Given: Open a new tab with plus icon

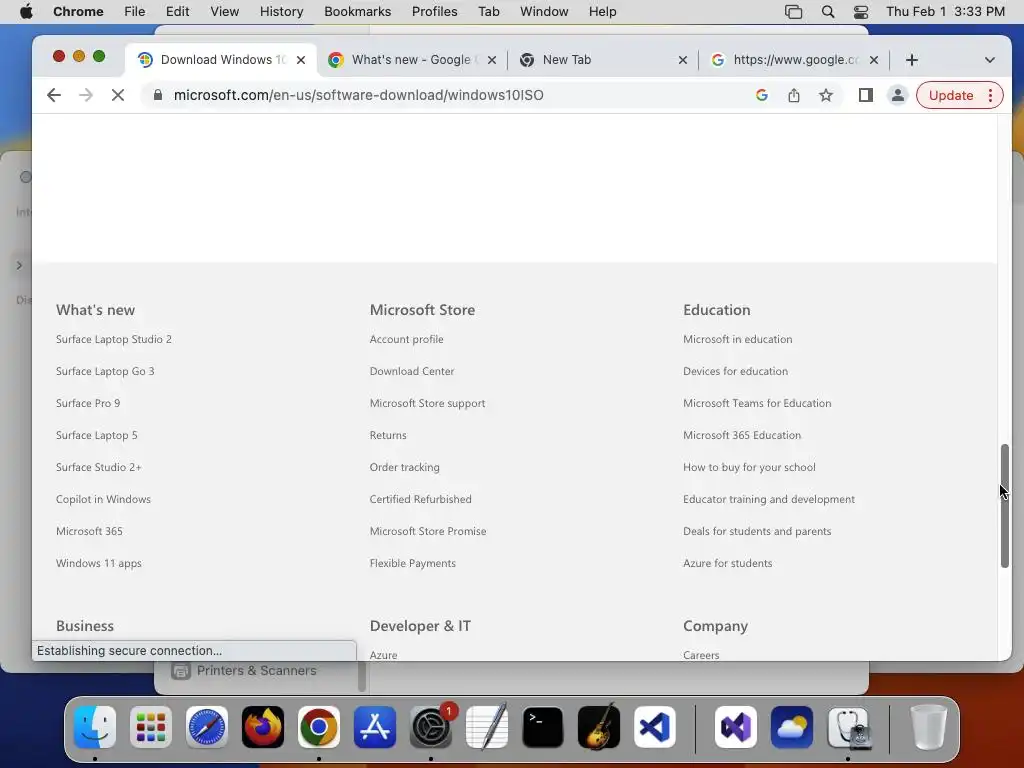Looking at the screenshot, I should point(912,60).
